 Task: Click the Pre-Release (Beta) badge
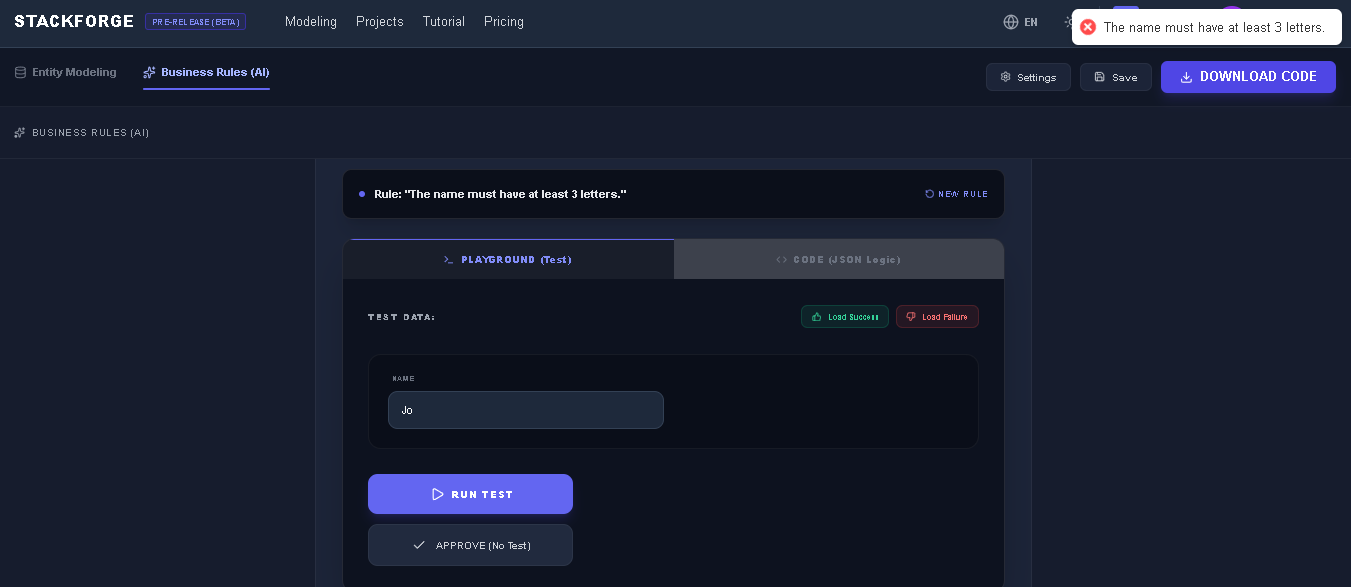(195, 22)
